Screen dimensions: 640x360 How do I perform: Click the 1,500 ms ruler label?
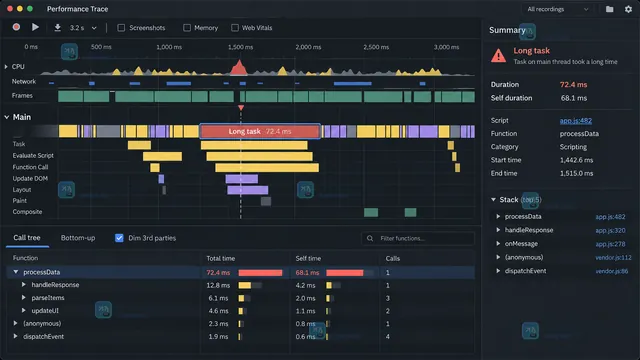[x=240, y=47]
